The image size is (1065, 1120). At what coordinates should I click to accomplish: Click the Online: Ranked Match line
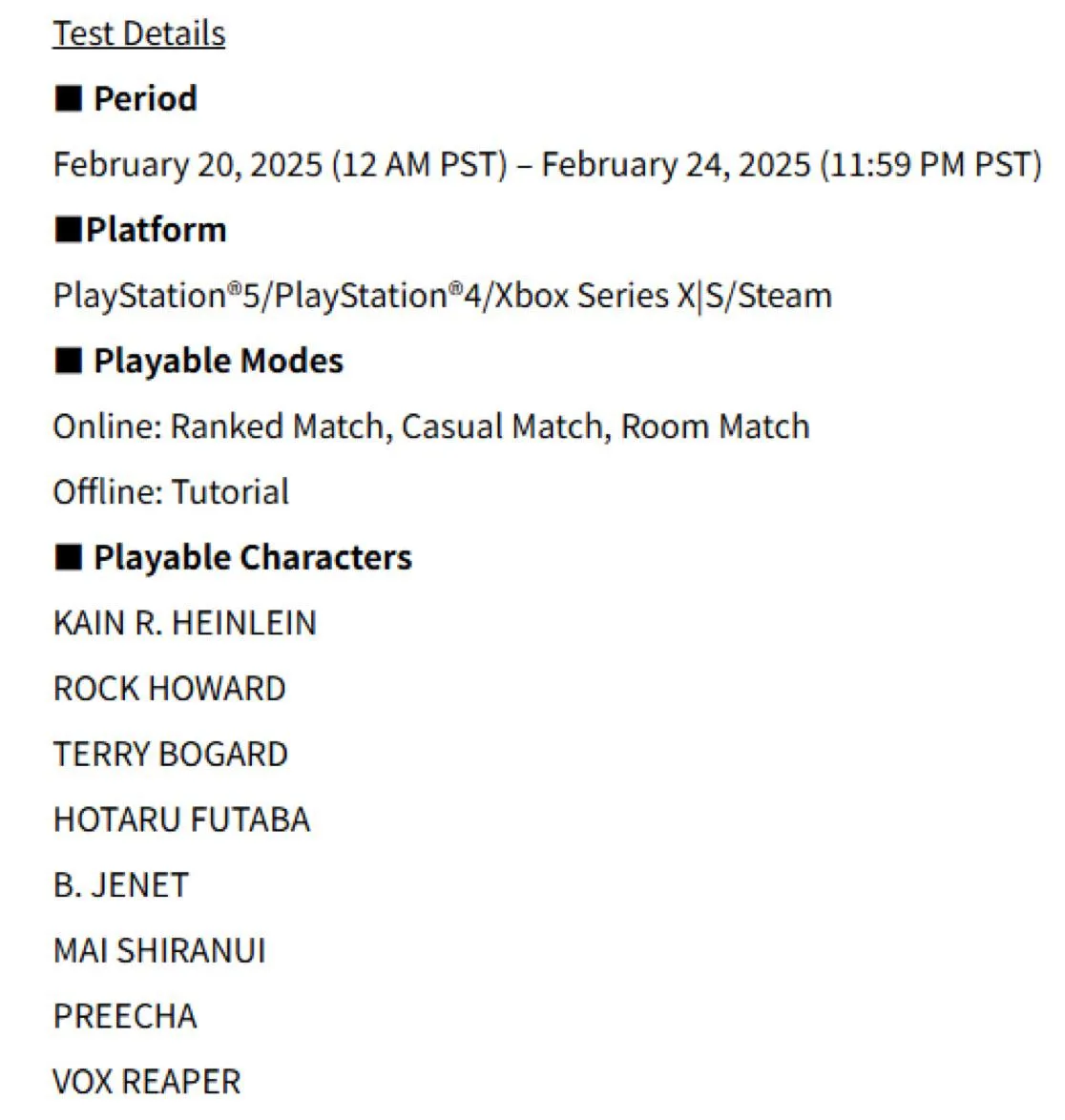pos(430,426)
